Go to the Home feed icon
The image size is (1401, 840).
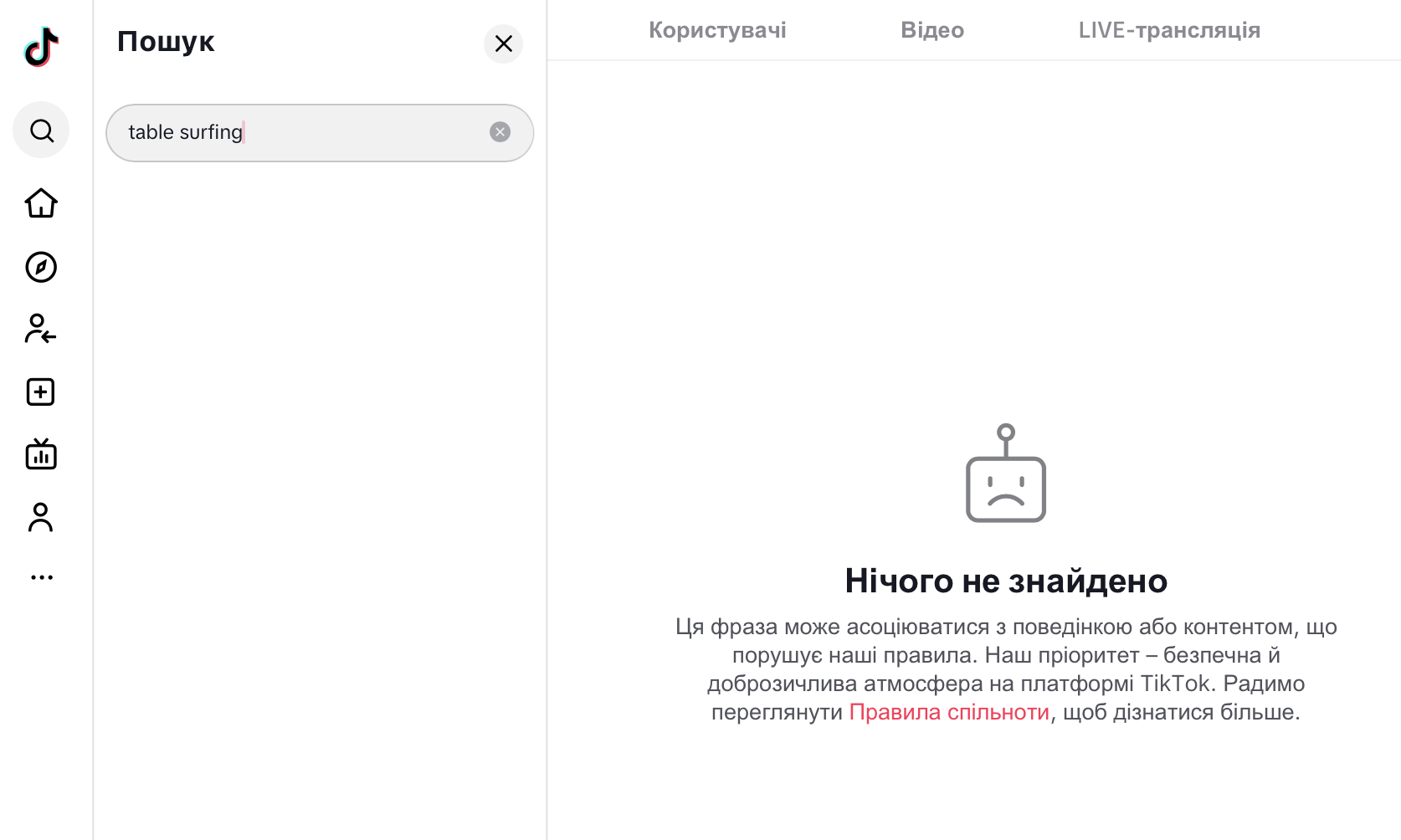point(41,203)
